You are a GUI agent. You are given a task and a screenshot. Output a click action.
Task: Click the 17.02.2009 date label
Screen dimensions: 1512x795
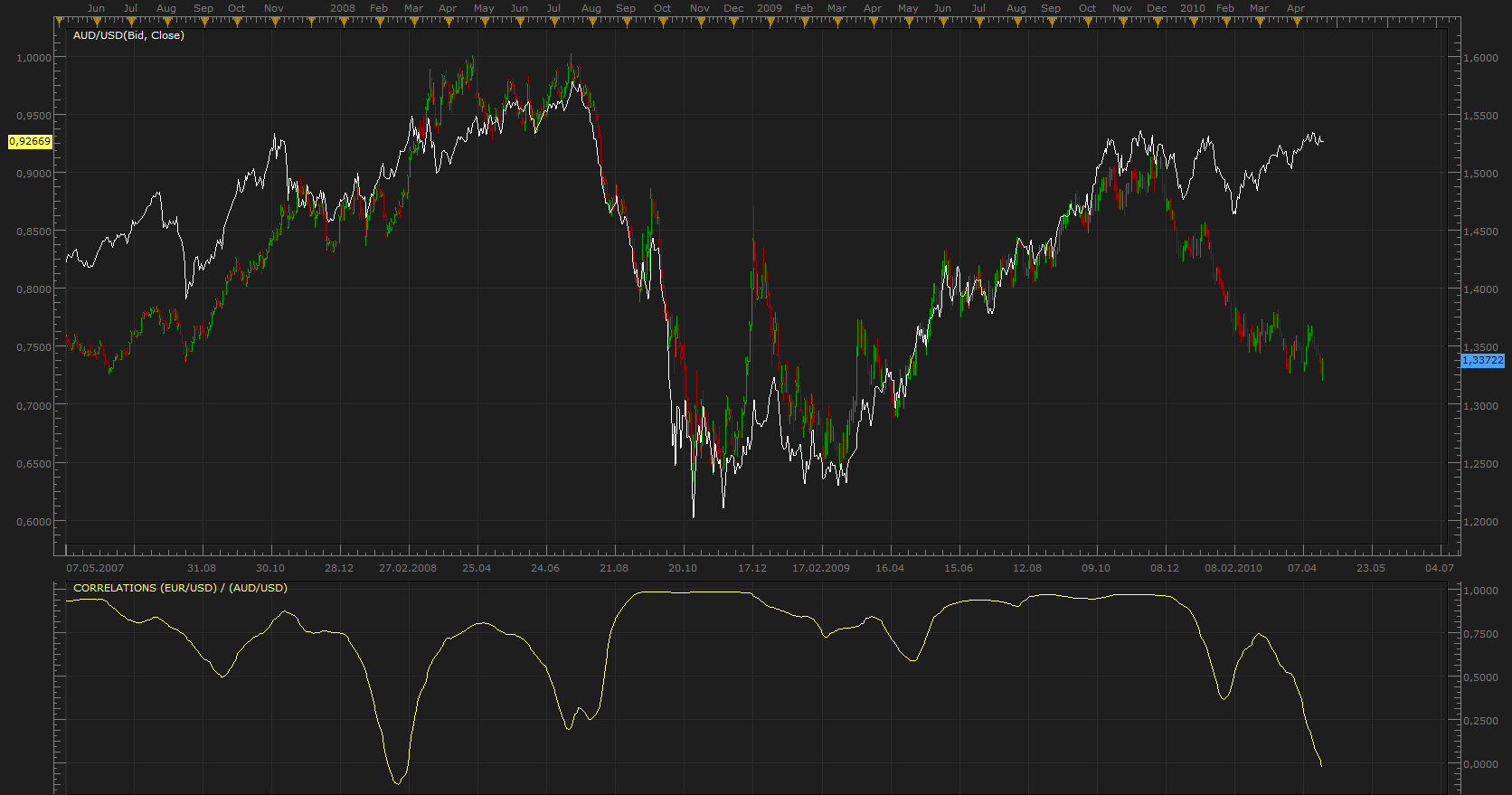821,568
